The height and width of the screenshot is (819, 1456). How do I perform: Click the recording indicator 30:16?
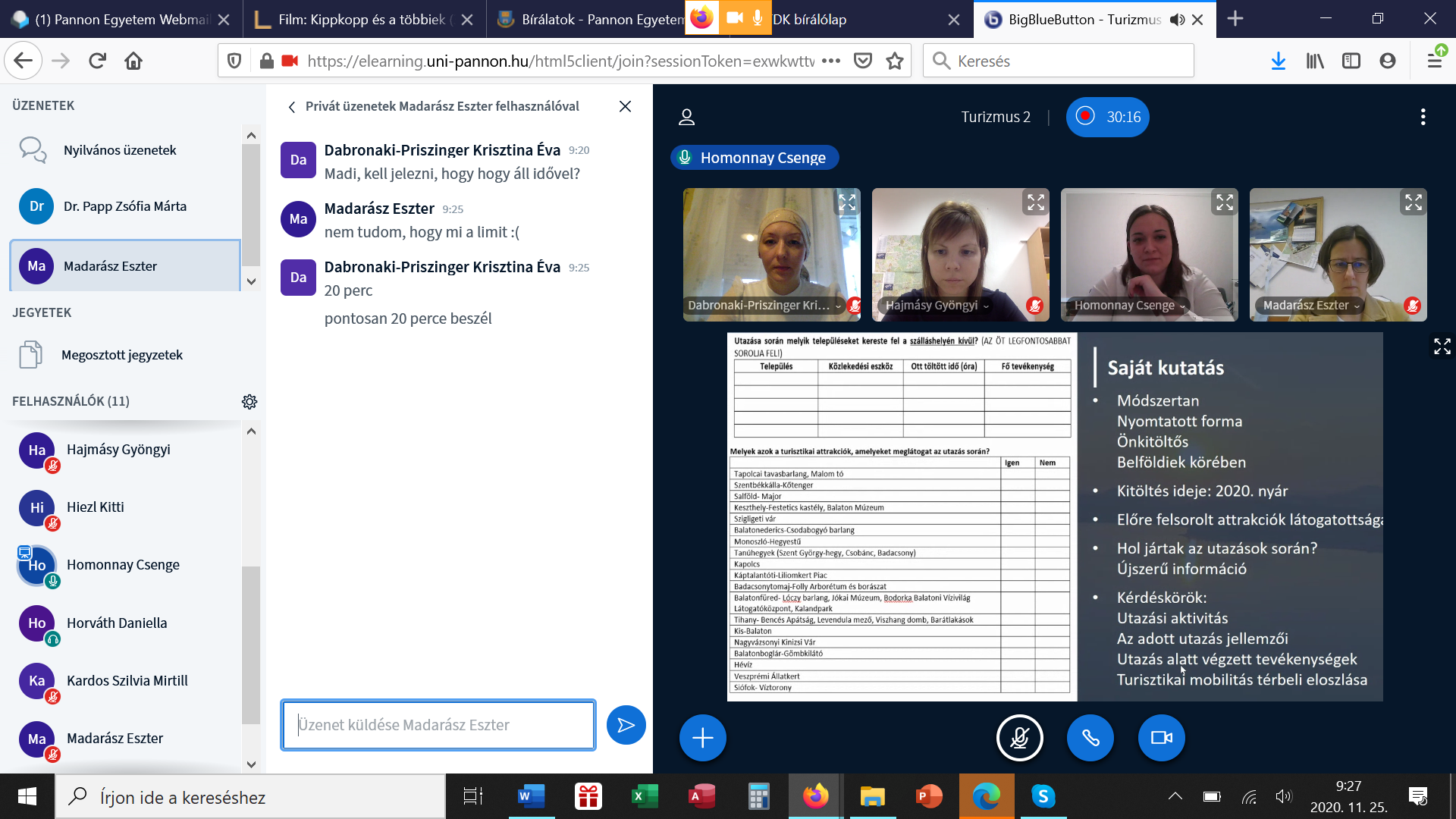click(1107, 117)
